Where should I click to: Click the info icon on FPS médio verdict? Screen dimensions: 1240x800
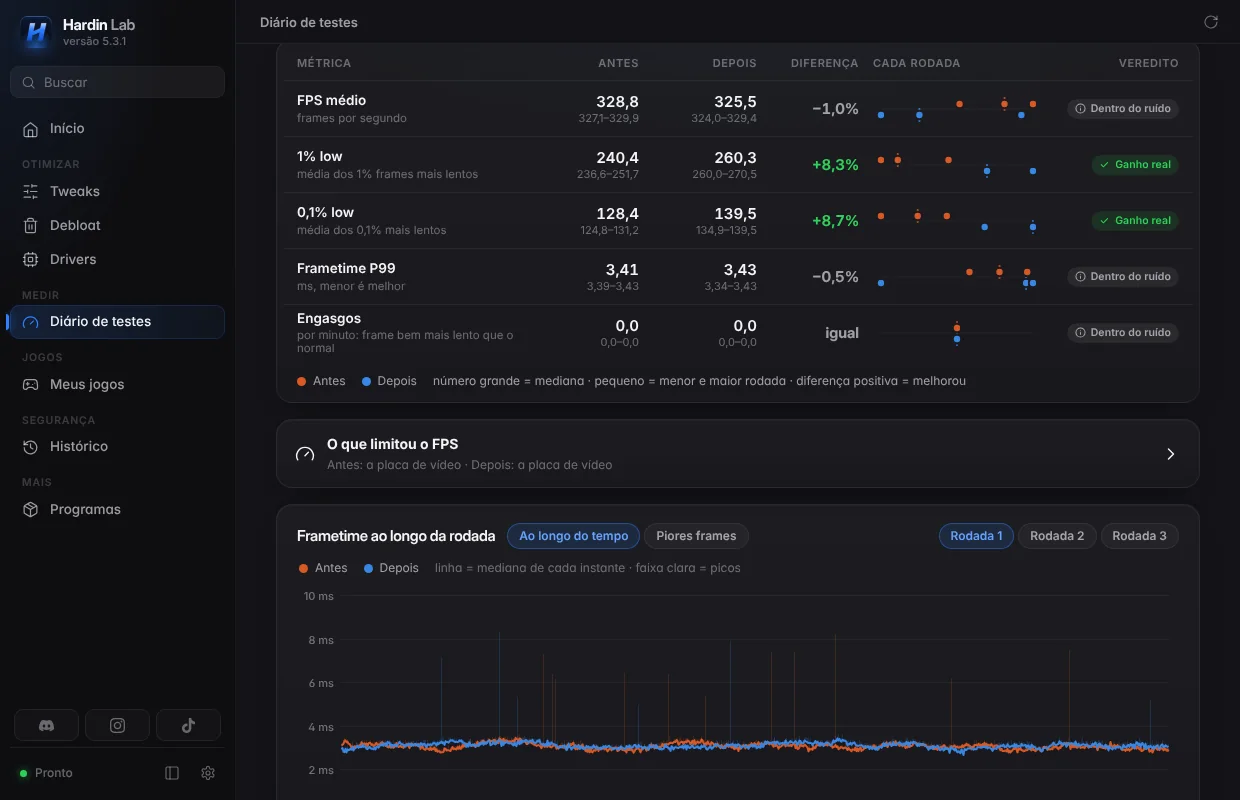(1080, 108)
